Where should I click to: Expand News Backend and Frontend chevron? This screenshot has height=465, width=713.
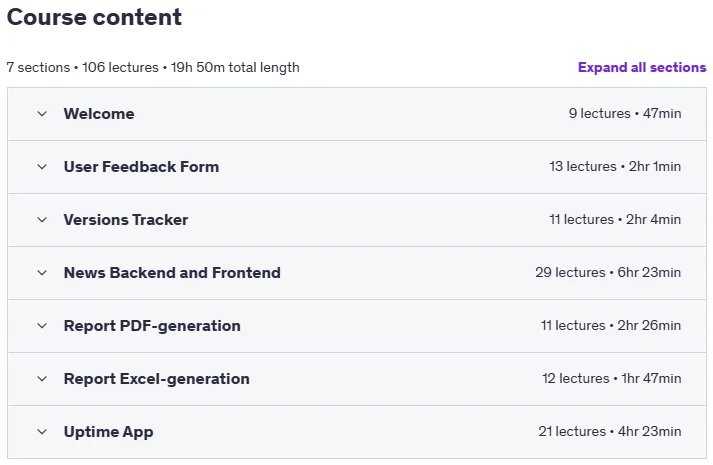[x=42, y=273]
